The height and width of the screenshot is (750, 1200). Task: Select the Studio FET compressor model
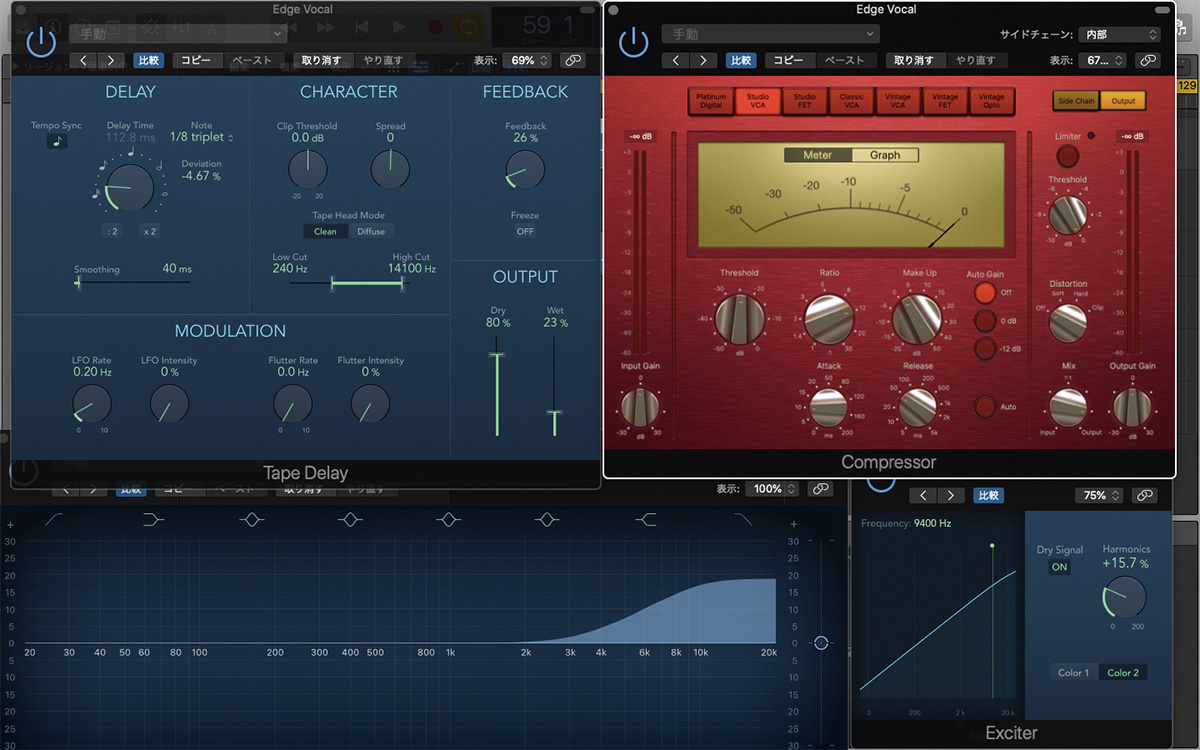(x=805, y=101)
